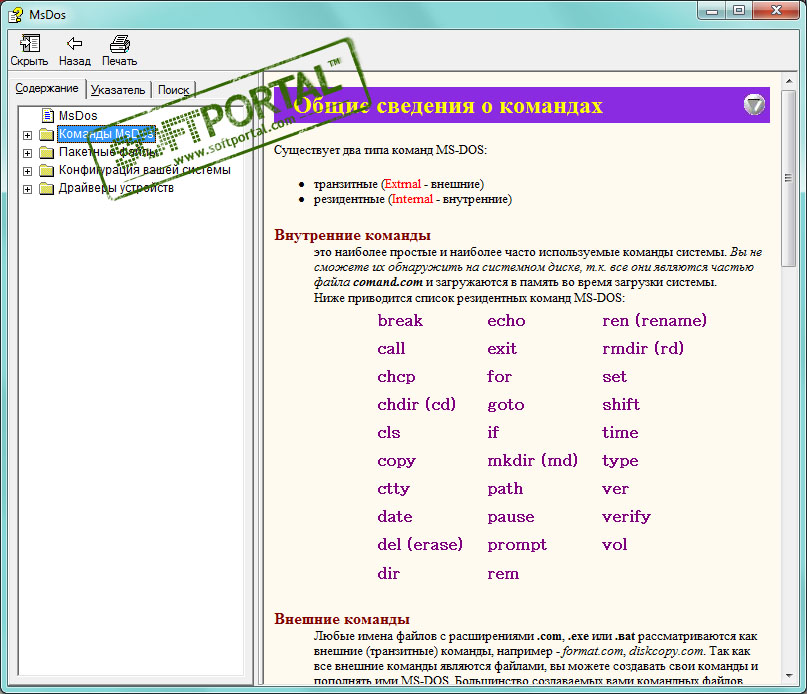Open the del (erase) command link
Viewport: 807px width, 694px height.
click(x=420, y=545)
